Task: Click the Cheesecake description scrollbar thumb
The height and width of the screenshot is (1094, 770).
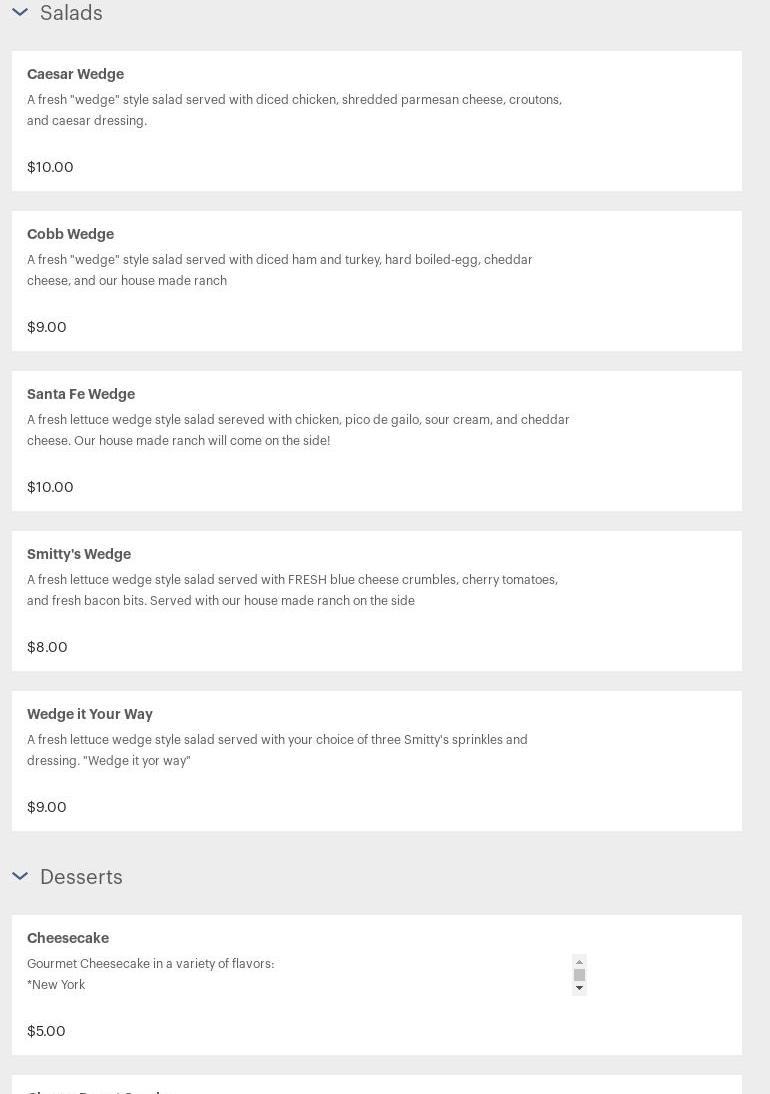Action: (x=579, y=975)
